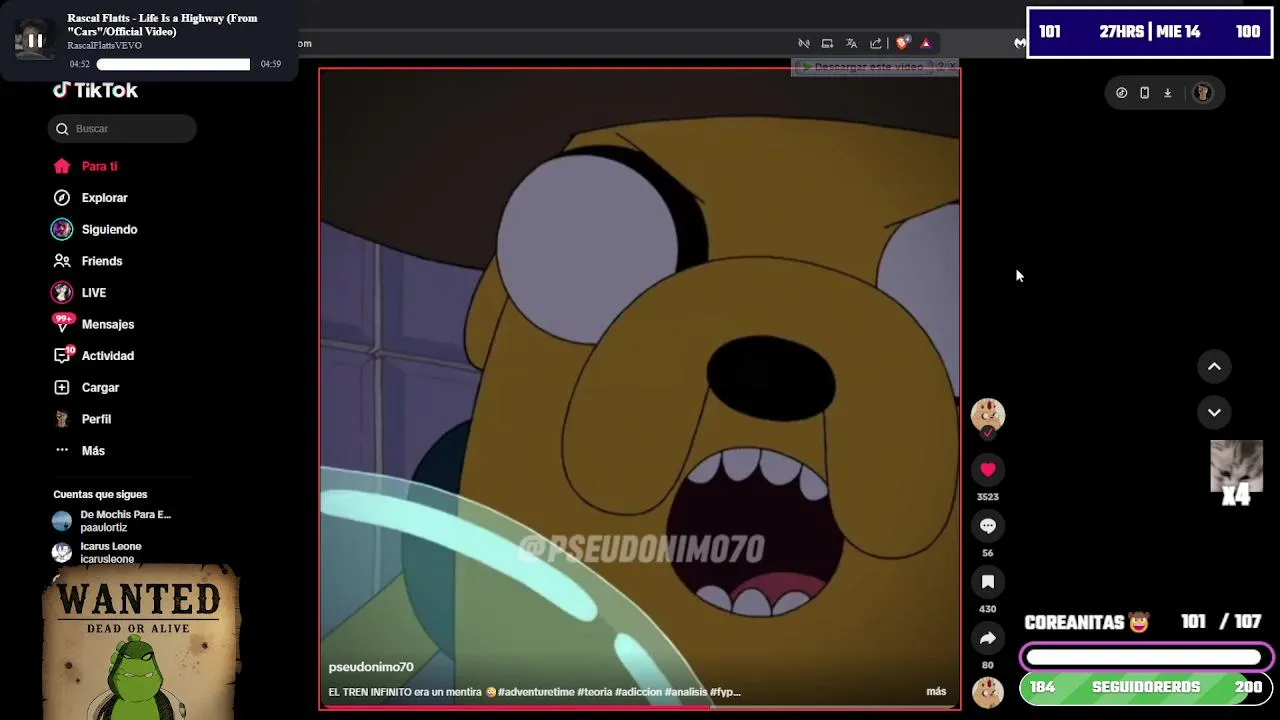Screen dimensions: 1280x720
Task: Go to Perfil
Action: pyautogui.click(x=96, y=419)
